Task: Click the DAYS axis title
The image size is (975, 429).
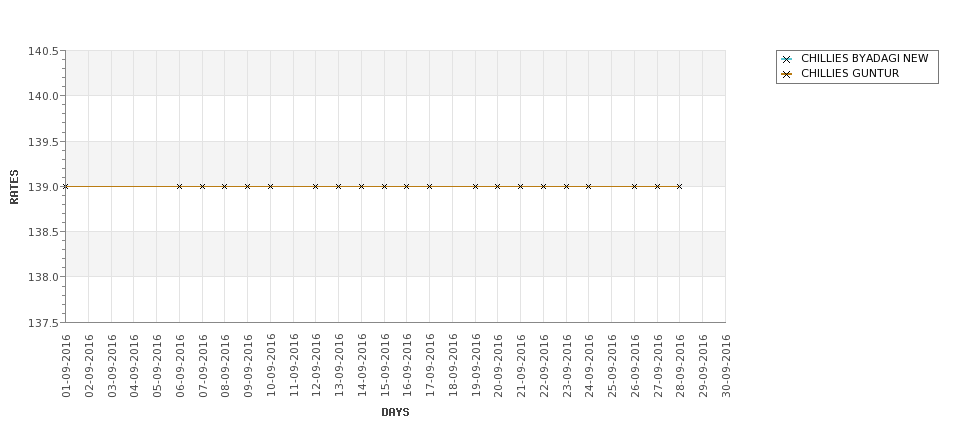Action: [395, 412]
